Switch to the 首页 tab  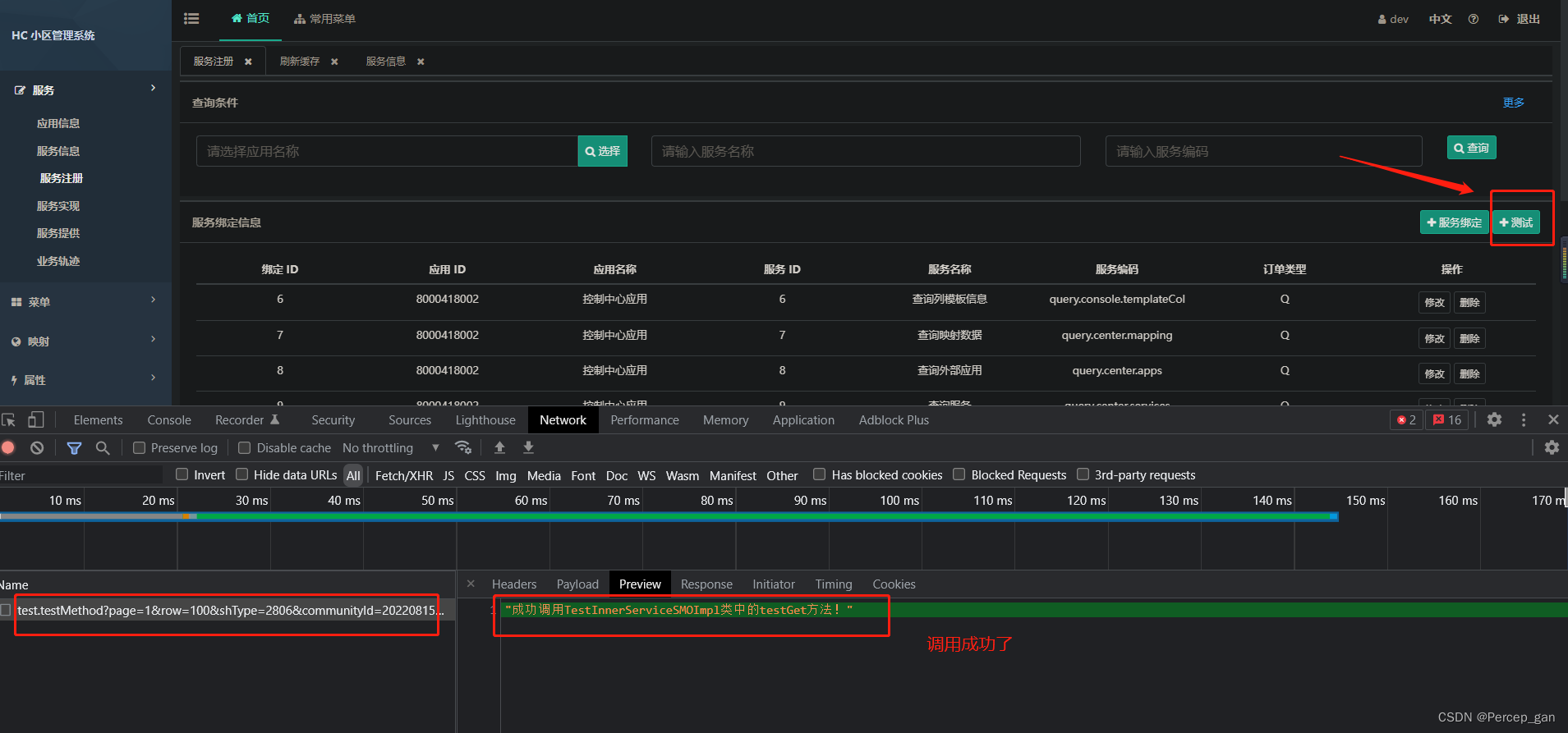click(x=251, y=19)
